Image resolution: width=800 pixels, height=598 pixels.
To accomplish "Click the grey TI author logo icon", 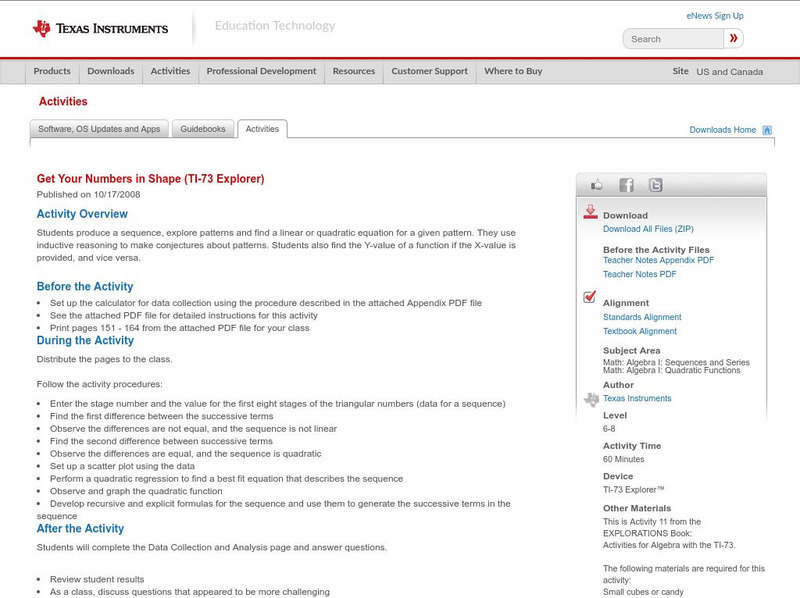I will click(x=591, y=399).
